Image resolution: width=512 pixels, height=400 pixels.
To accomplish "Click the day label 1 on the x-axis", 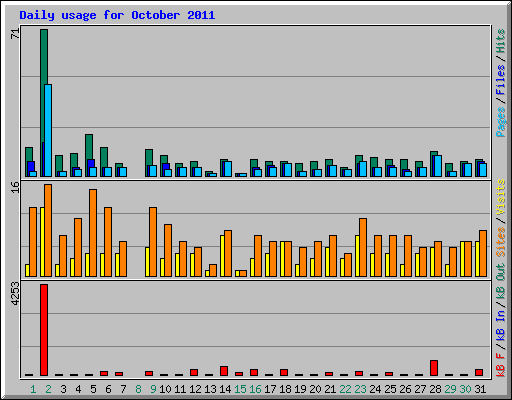I will pos(33,389).
